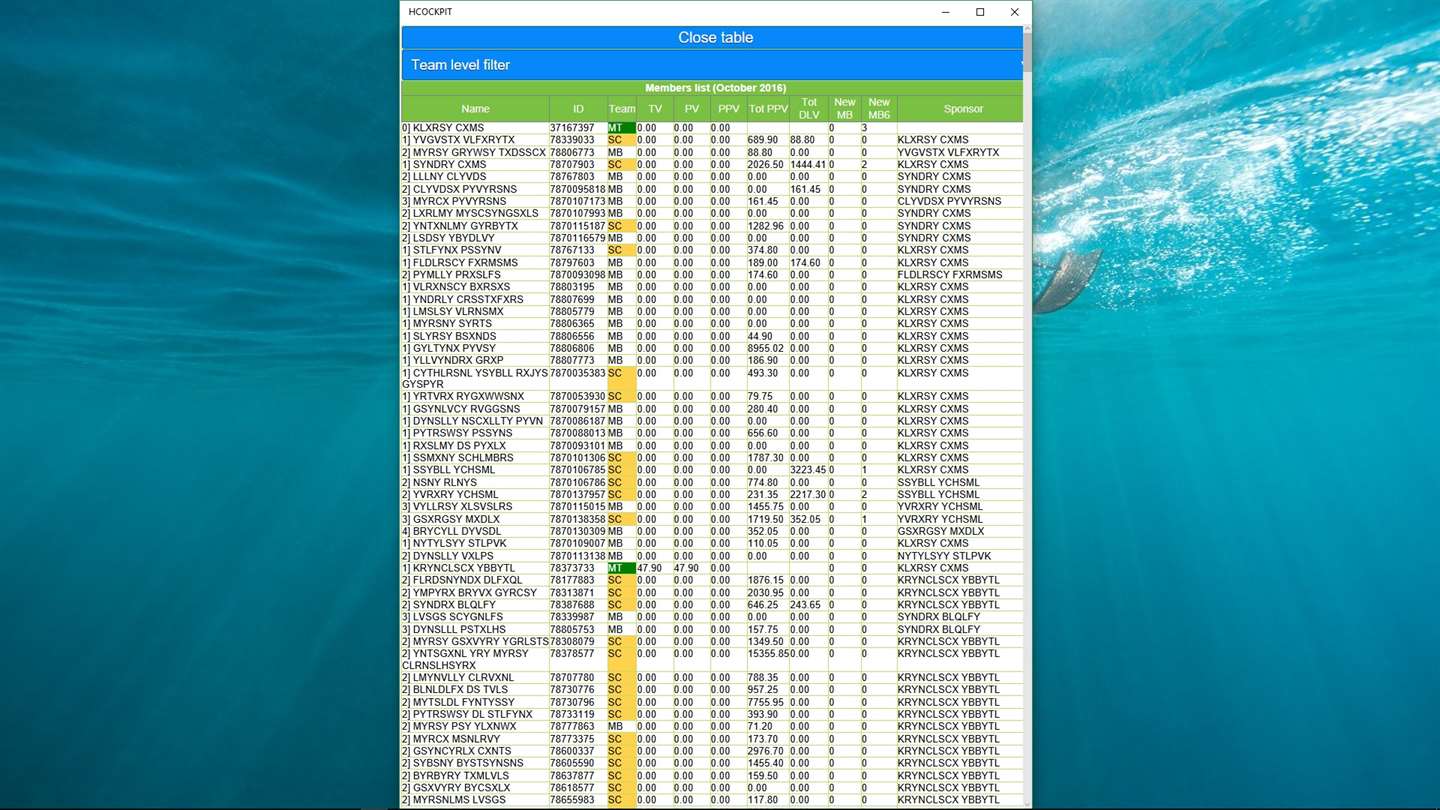This screenshot has width=1440, height=810.
Task: Click the New MB6 column header
Action: pos(879,109)
